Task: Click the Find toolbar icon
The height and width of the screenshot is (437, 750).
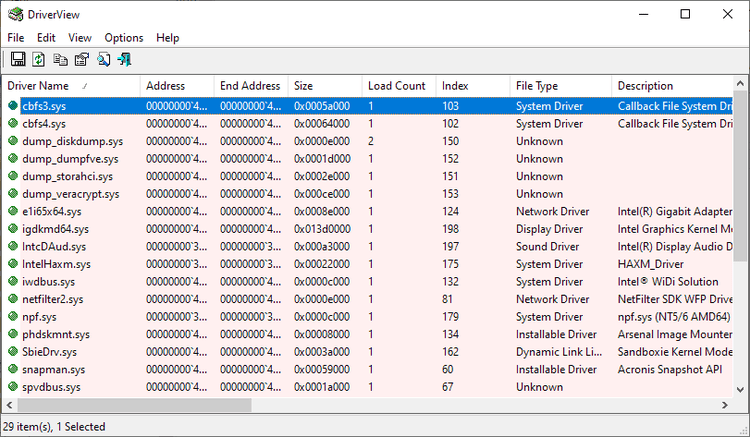Action: click(103, 59)
